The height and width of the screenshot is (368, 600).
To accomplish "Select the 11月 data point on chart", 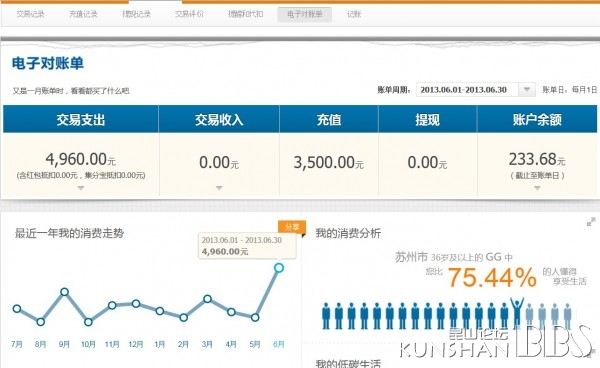I will click(112, 305).
